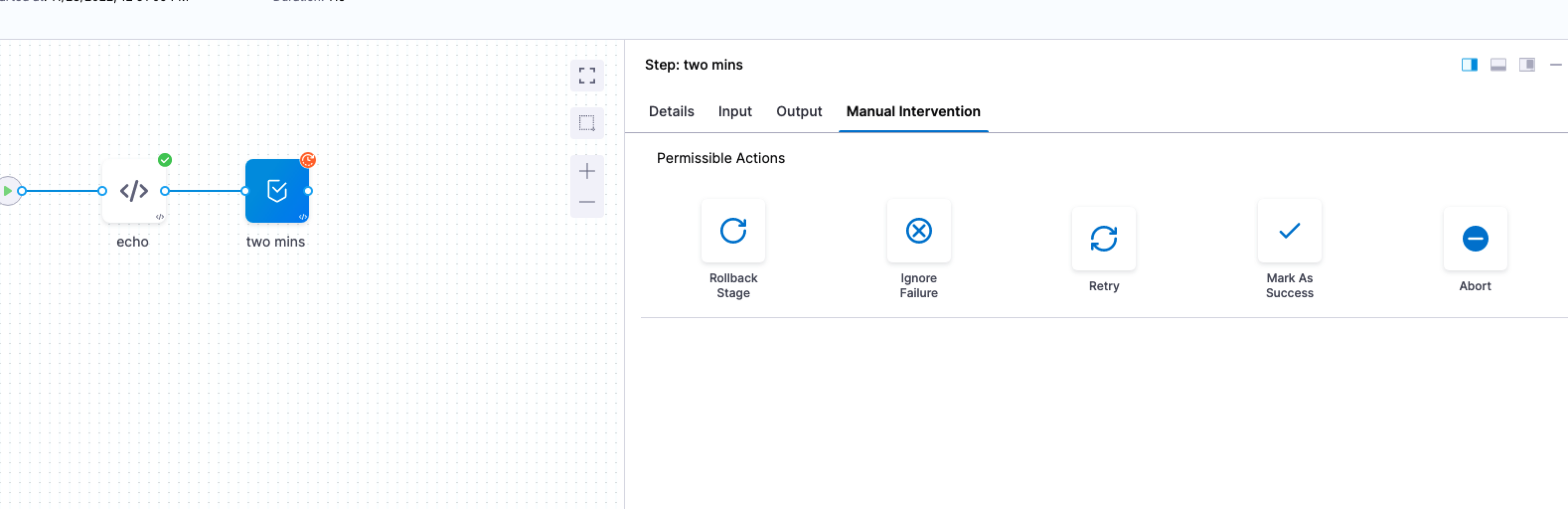Switch step panel to floating layout
Image resolution: width=1568 pixels, height=509 pixels.
(1527, 65)
